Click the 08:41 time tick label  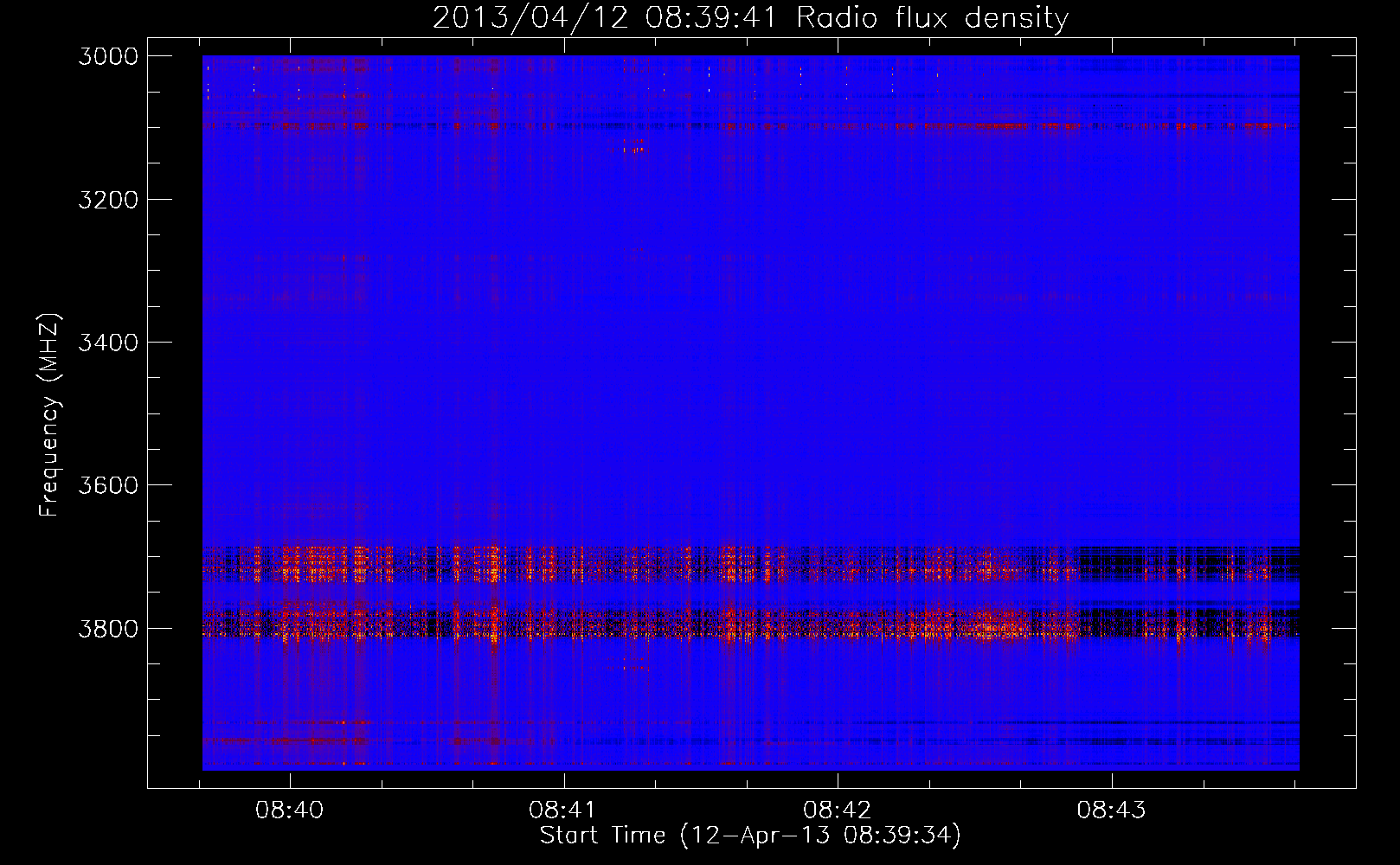pos(562,810)
